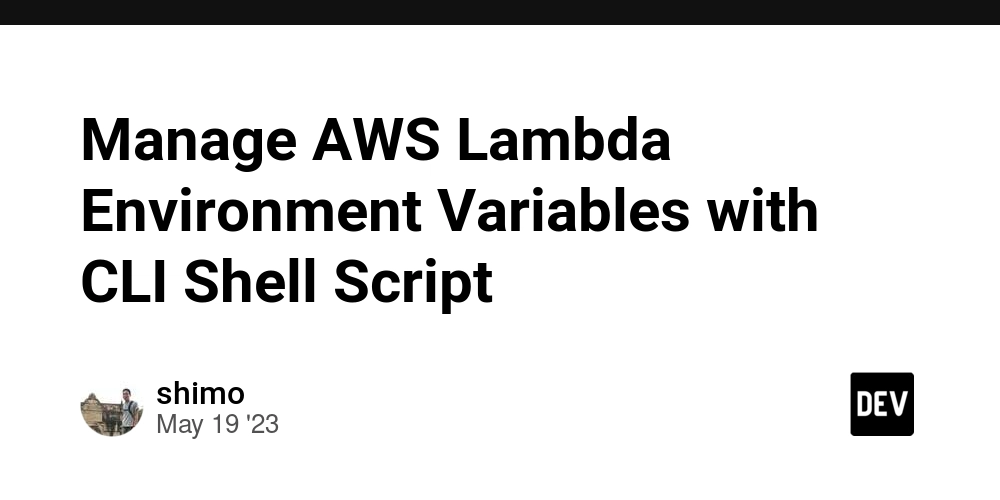The image size is (1000, 500).
Task: Click the black top header bar
Action: 500,12
